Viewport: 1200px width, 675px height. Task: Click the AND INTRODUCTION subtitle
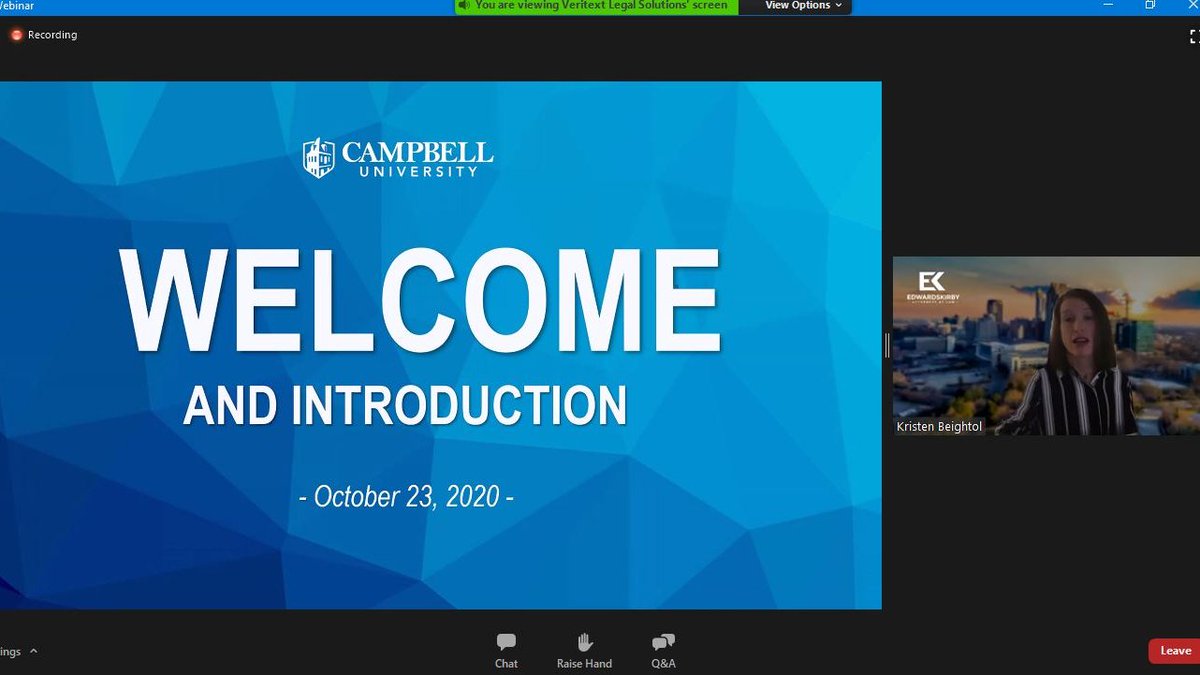point(405,405)
